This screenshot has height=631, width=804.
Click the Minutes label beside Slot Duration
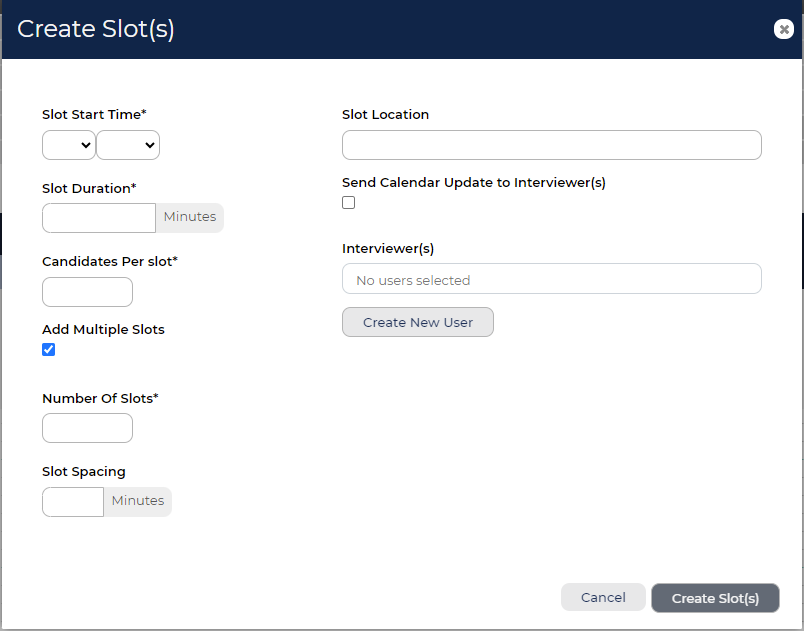(x=190, y=217)
